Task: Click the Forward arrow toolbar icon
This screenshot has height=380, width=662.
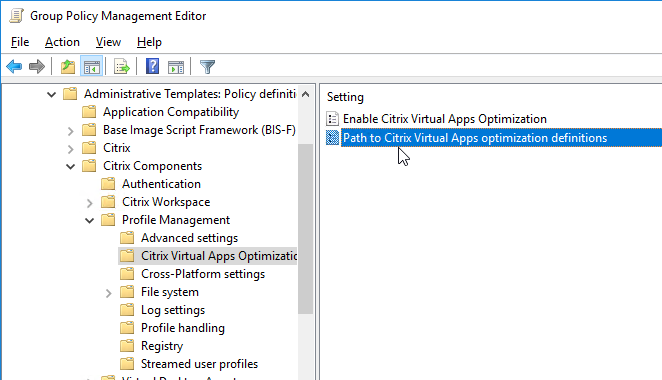Action: pyautogui.click(x=37, y=67)
